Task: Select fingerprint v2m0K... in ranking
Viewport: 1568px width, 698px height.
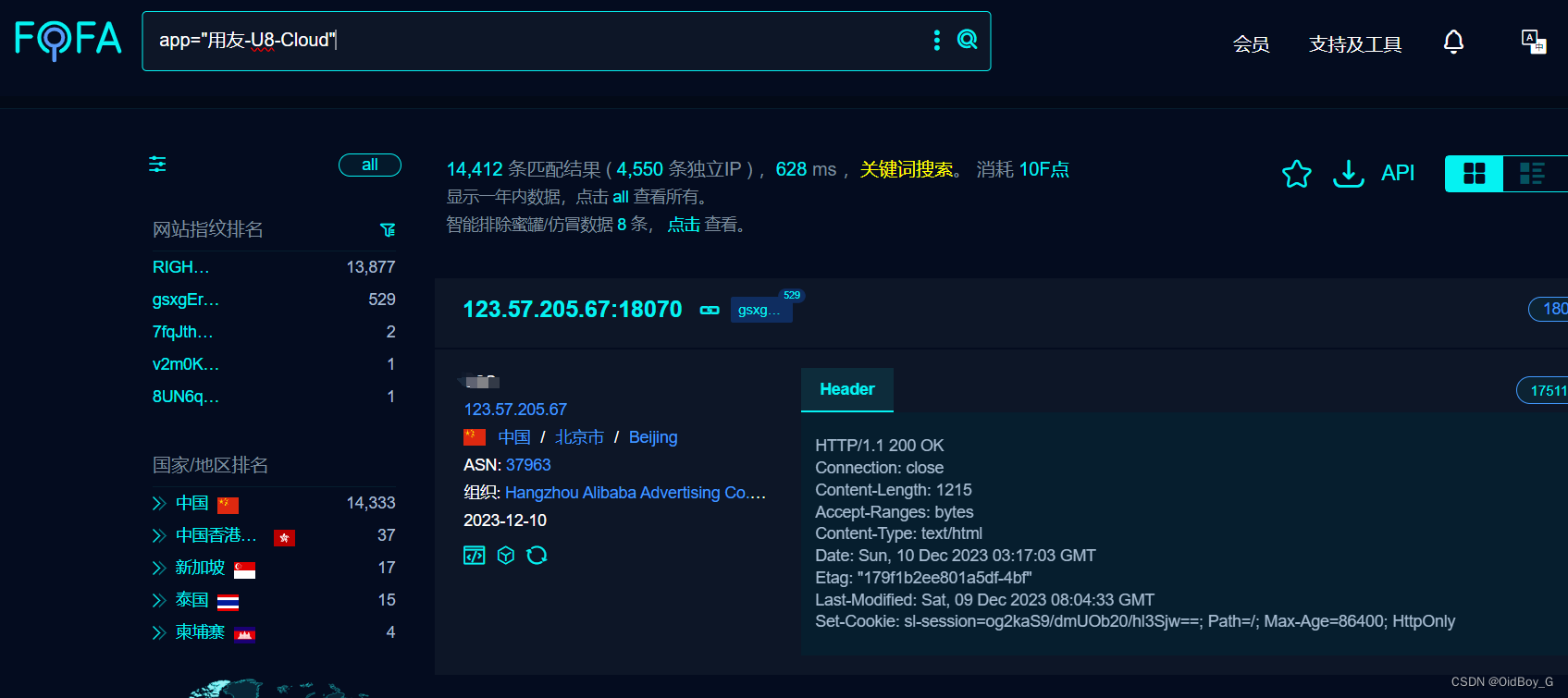Action: coord(186,364)
